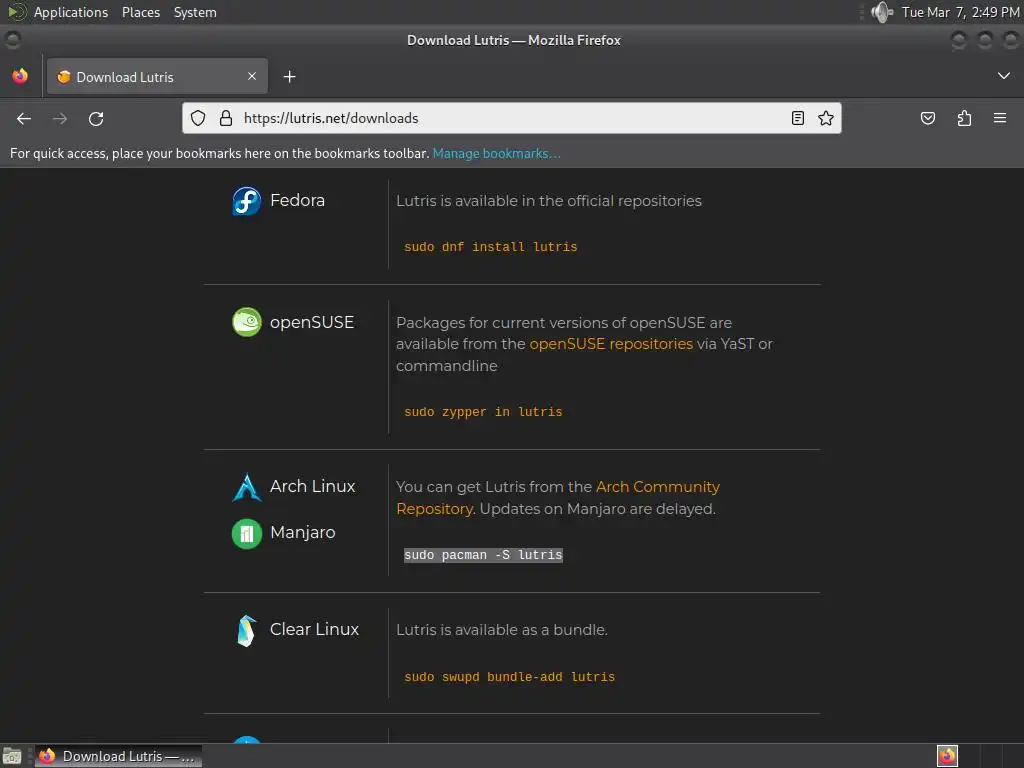Click 'Lutris is available as a bundle.' text
The width and height of the screenshot is (1024, 768).
click(502, 630)
